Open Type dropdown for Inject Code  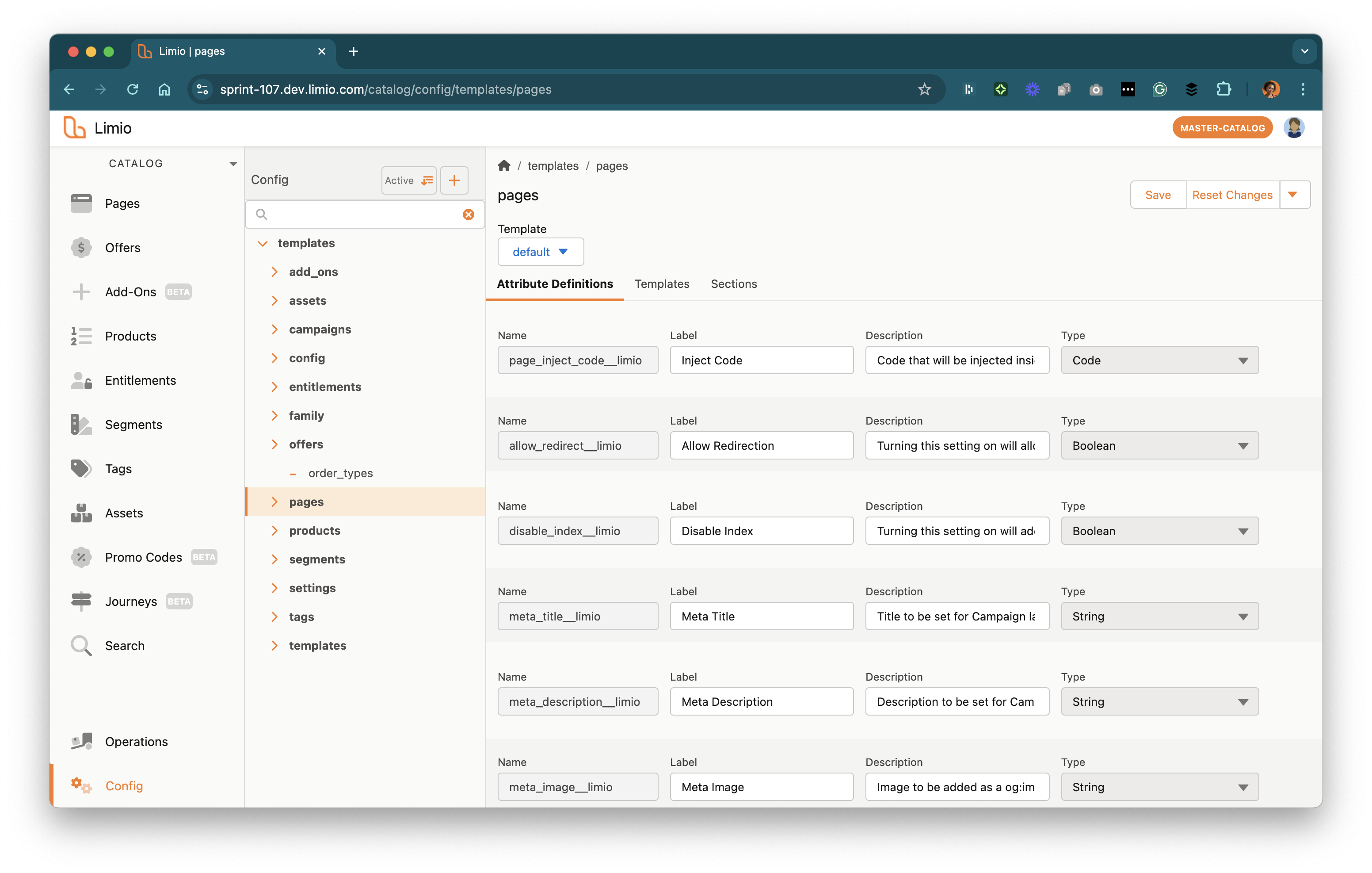[x=1159, y=360]
